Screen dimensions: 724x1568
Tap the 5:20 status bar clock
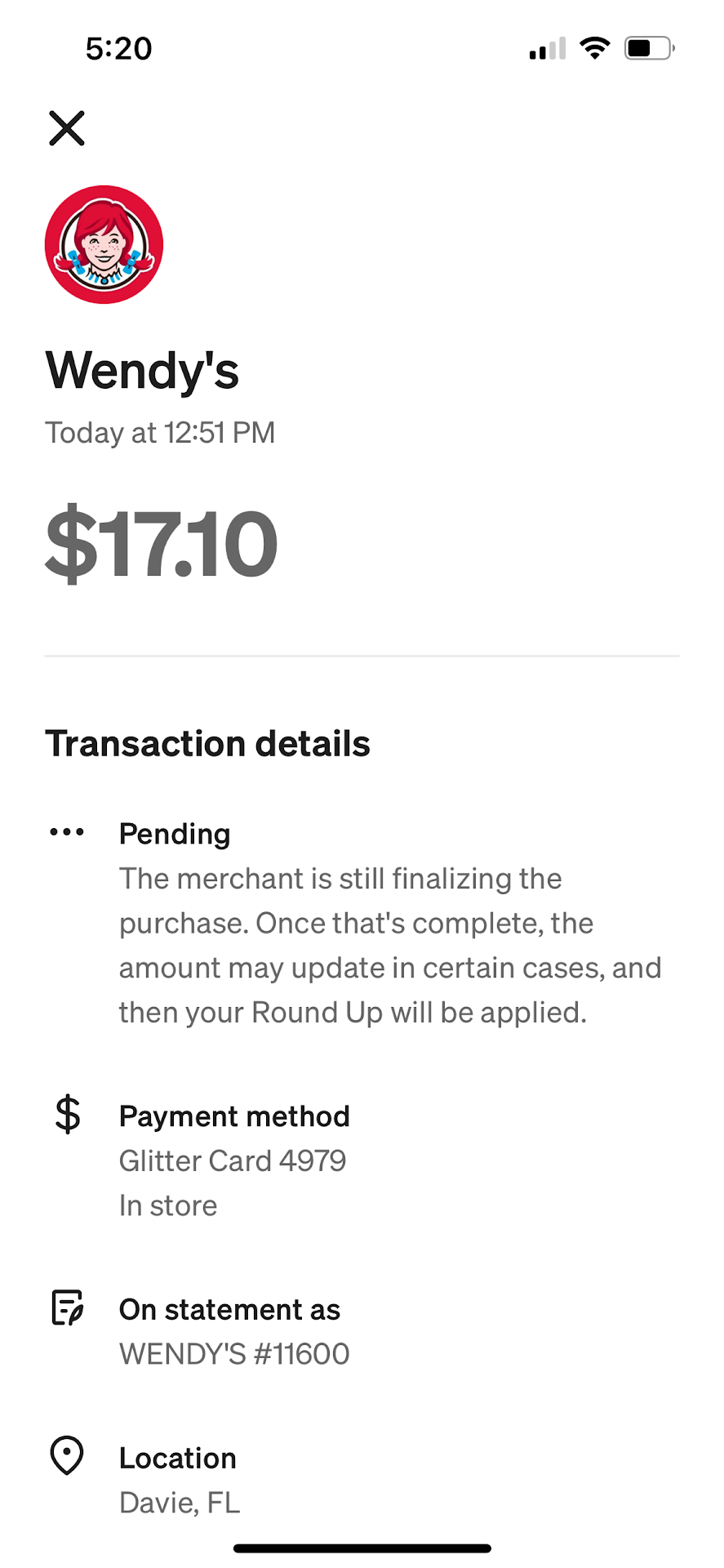(119, 49)
